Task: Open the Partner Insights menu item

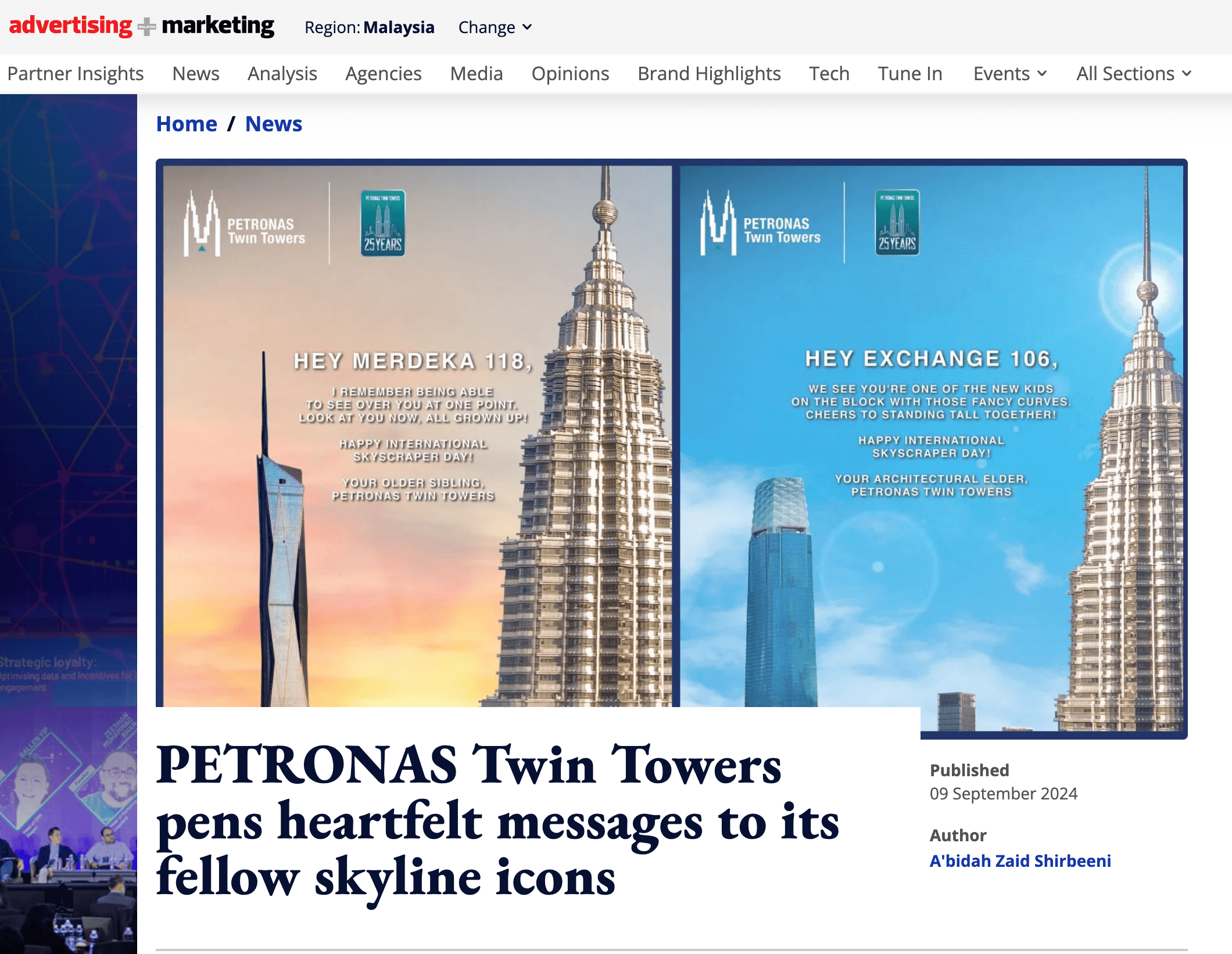Action: coord(76,74)
